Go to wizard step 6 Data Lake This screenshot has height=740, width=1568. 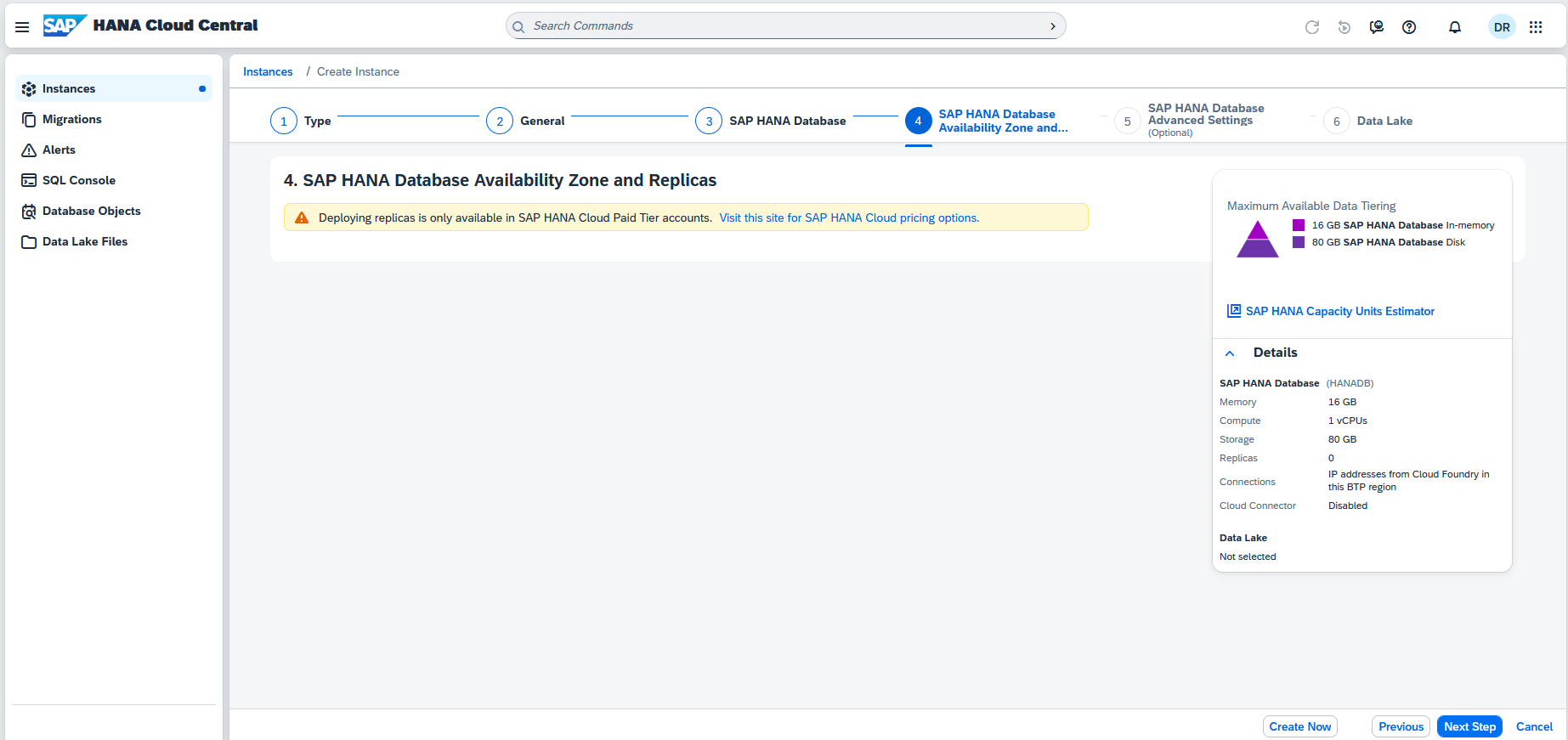pyautogui.click(x=1368, y=121)
